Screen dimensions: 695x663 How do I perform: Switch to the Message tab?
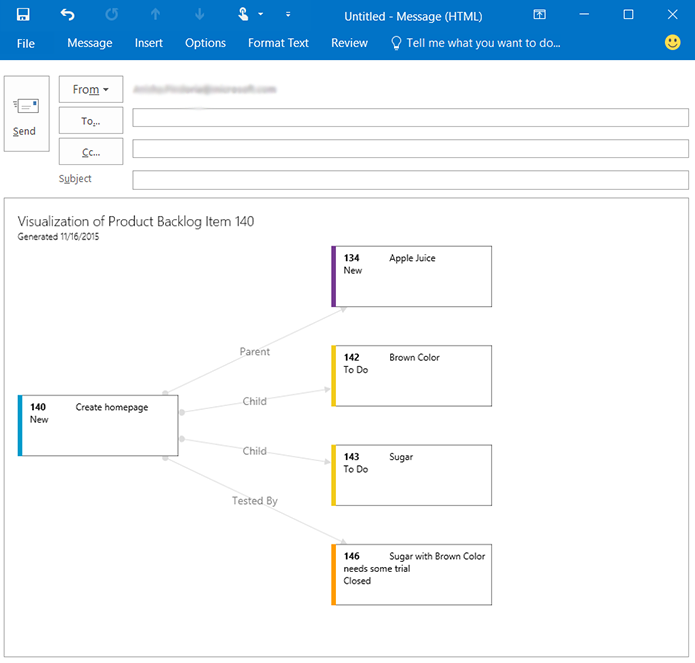coord(90,43)
